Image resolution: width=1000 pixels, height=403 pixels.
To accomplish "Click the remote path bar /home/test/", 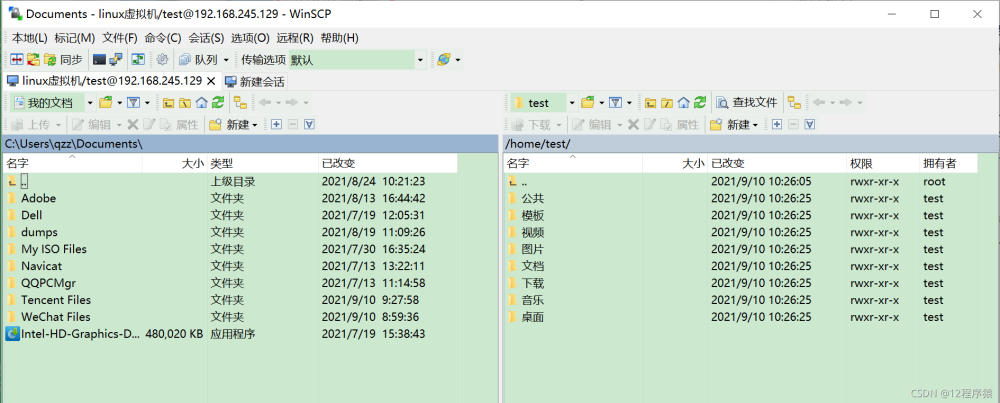I will pos(751,144).
